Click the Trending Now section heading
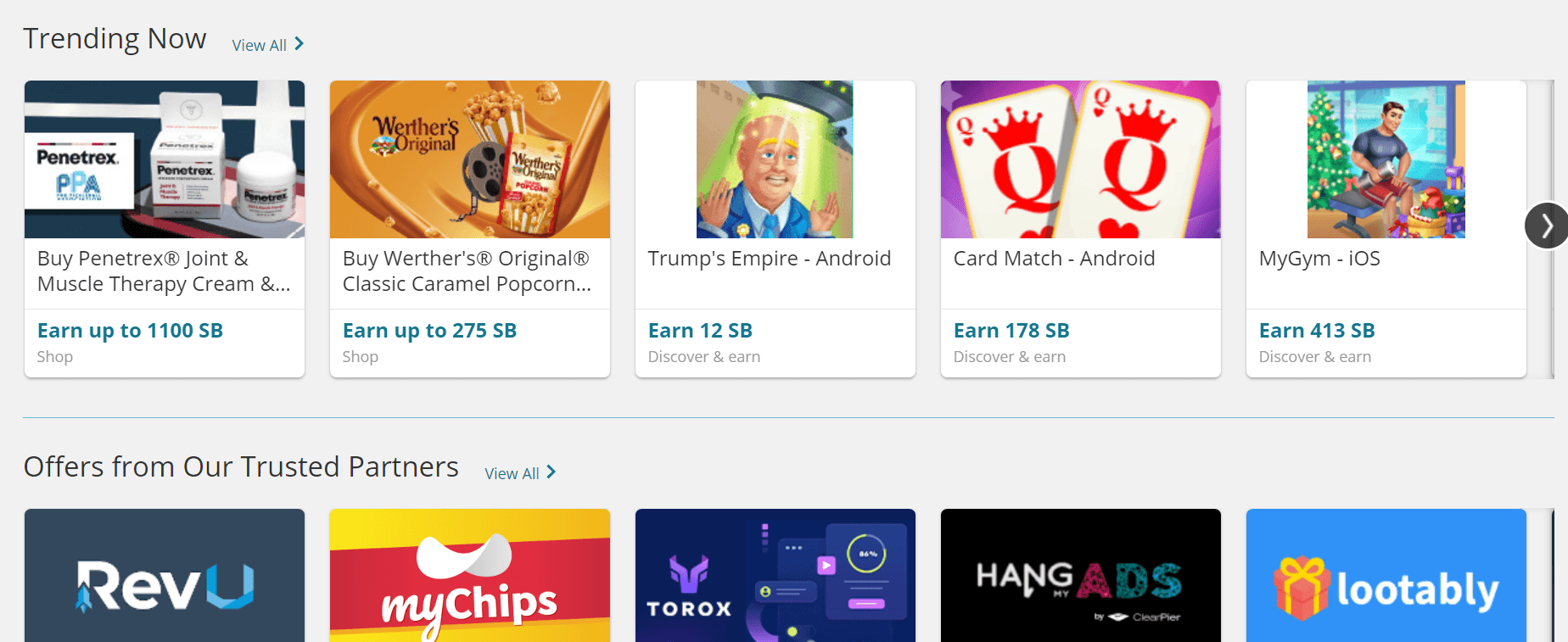1568x642 pixels. 115,38
